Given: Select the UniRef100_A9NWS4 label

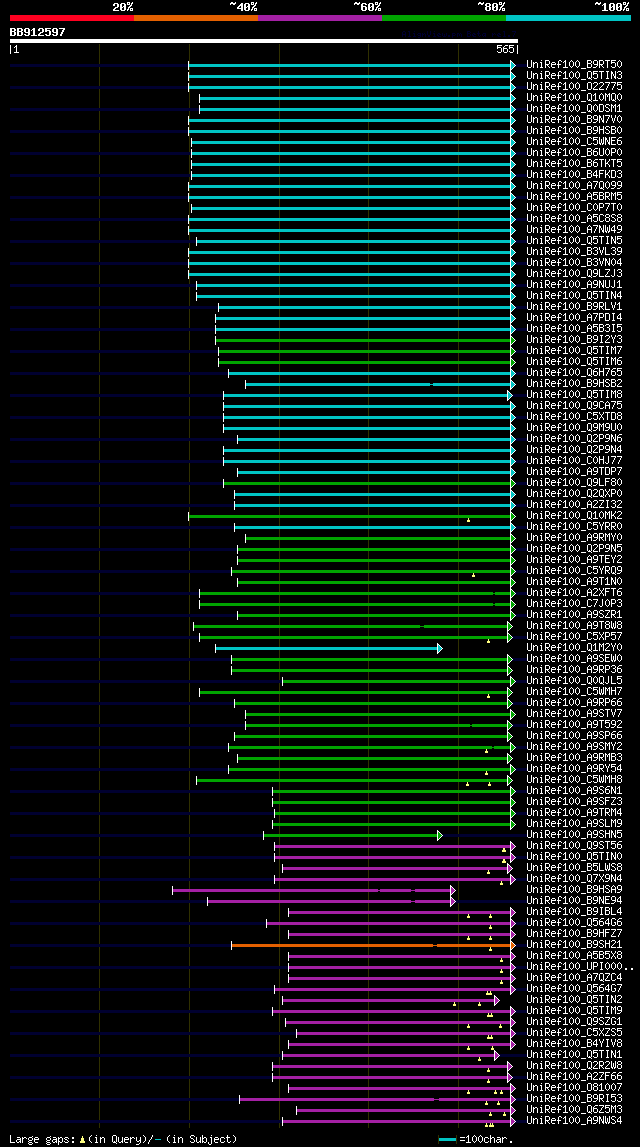Looking at the screenshot, I should (x=574, y=1121).
